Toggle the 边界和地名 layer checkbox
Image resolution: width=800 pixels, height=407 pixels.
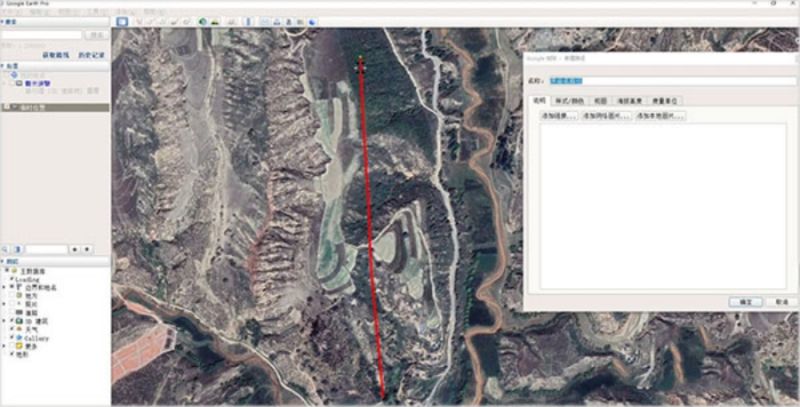12,287
